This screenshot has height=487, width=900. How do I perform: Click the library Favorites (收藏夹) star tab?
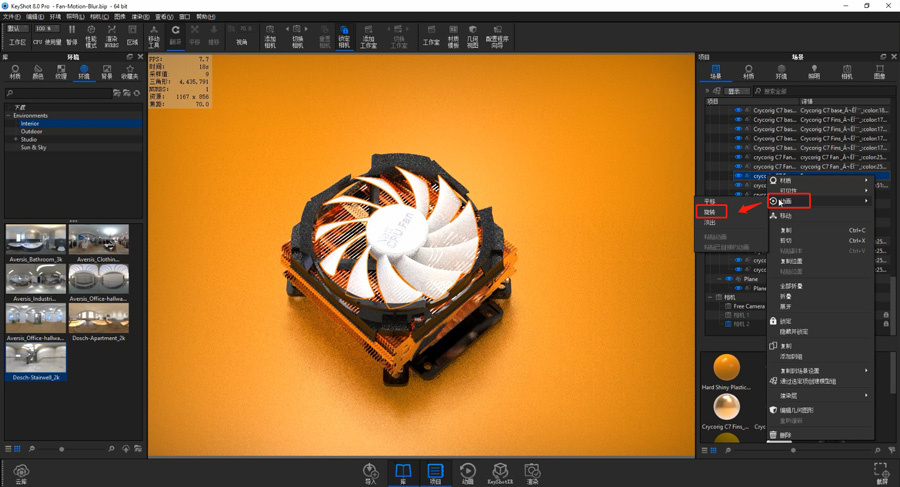(x=130, y=72)
